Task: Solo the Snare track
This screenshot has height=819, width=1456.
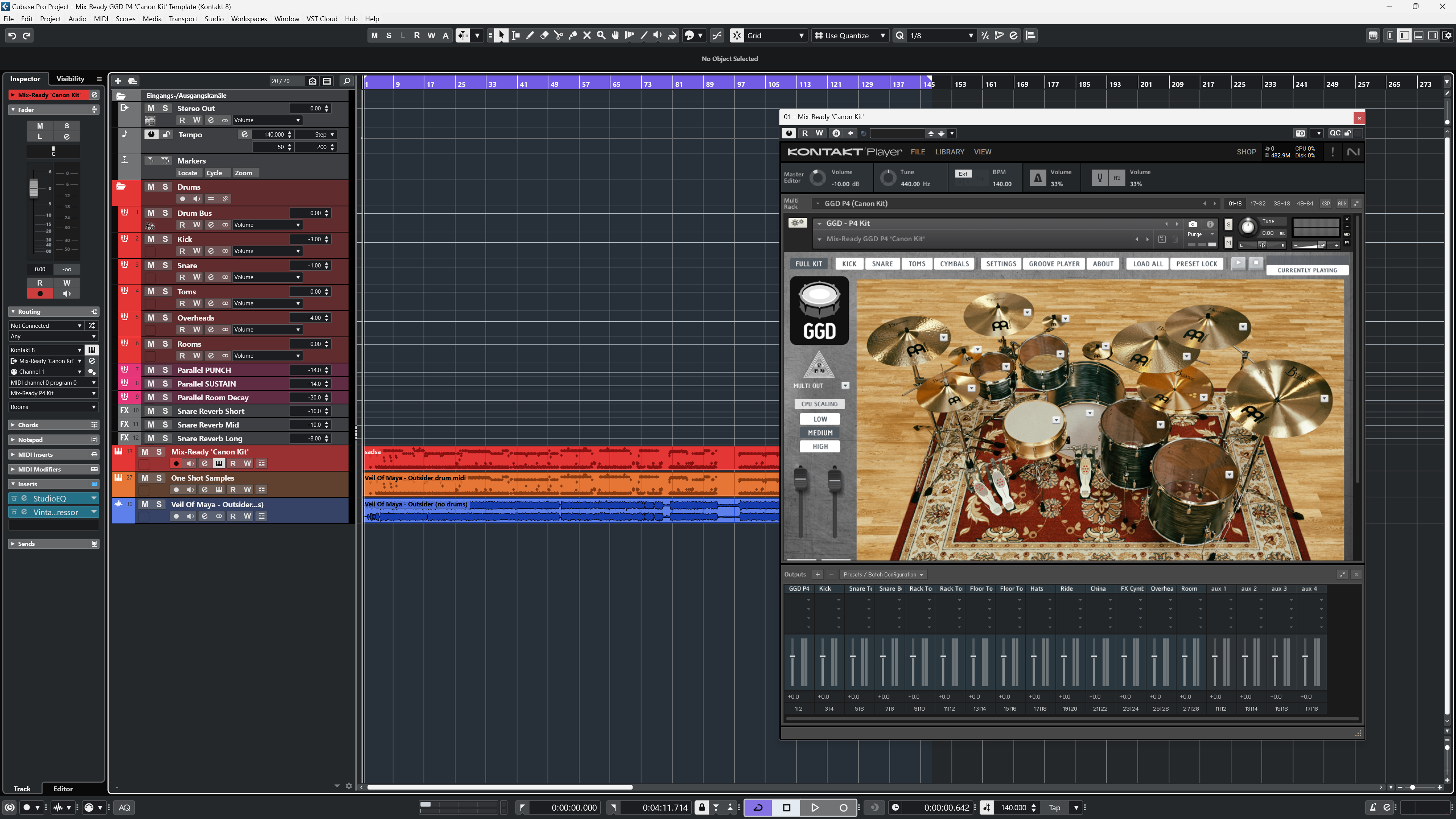Action: coord(165,265)
